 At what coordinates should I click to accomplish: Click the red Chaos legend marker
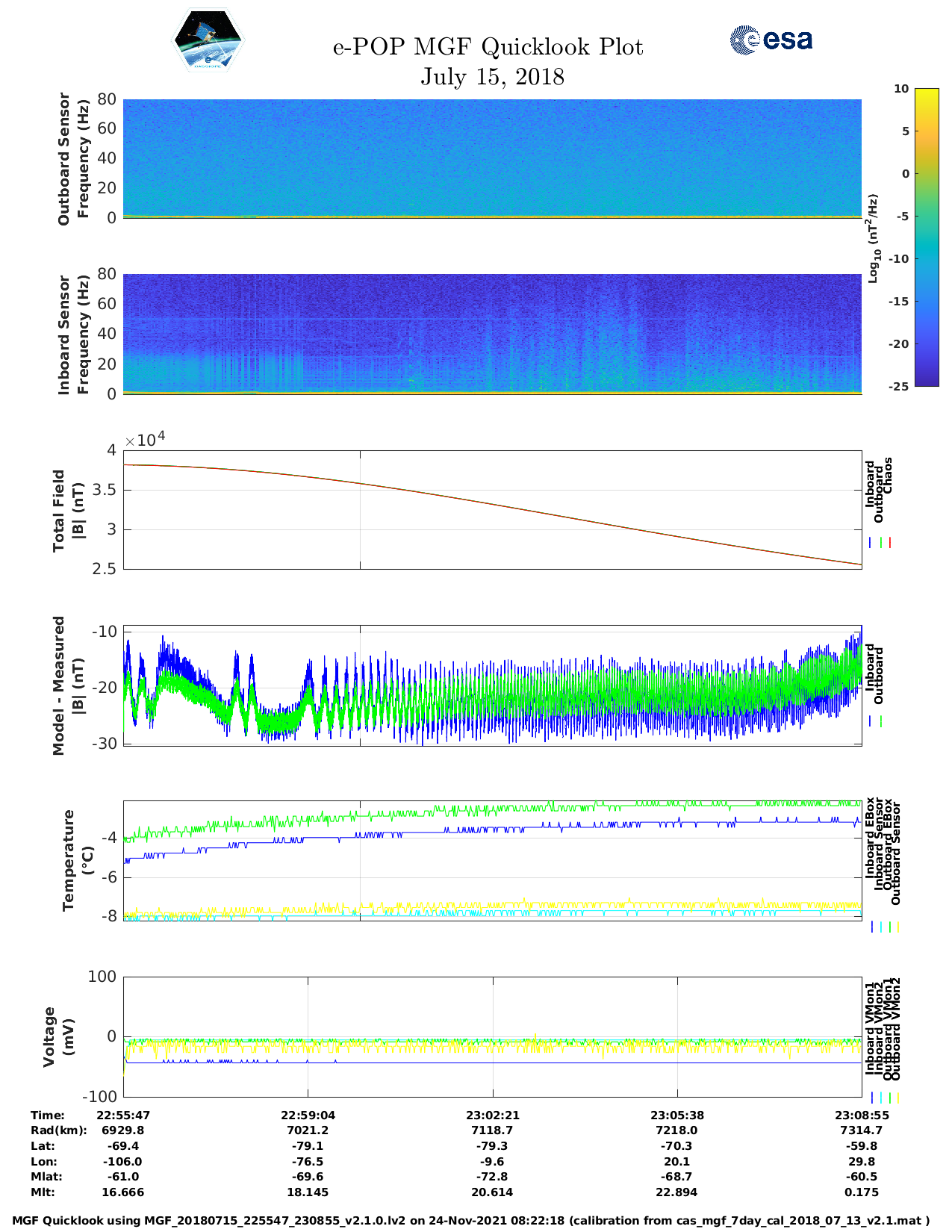coord(890,543)
